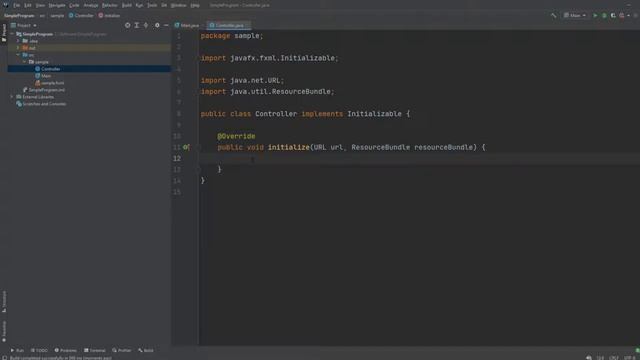The width and height of the screenshot is (640, 360).
Task: Open the Terminal tool window
Action: click(95, 350)
